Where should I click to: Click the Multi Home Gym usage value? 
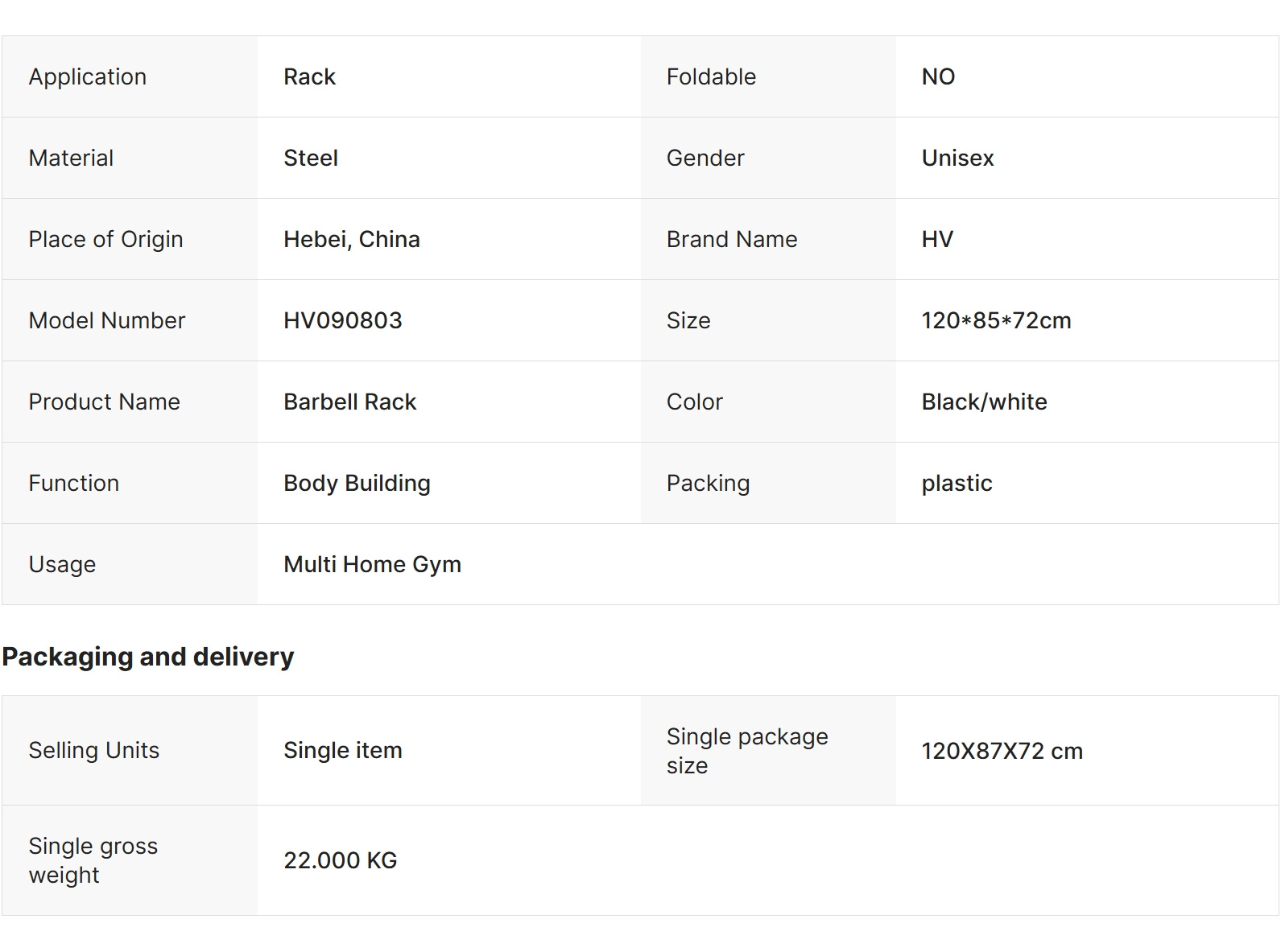[372, 565]
